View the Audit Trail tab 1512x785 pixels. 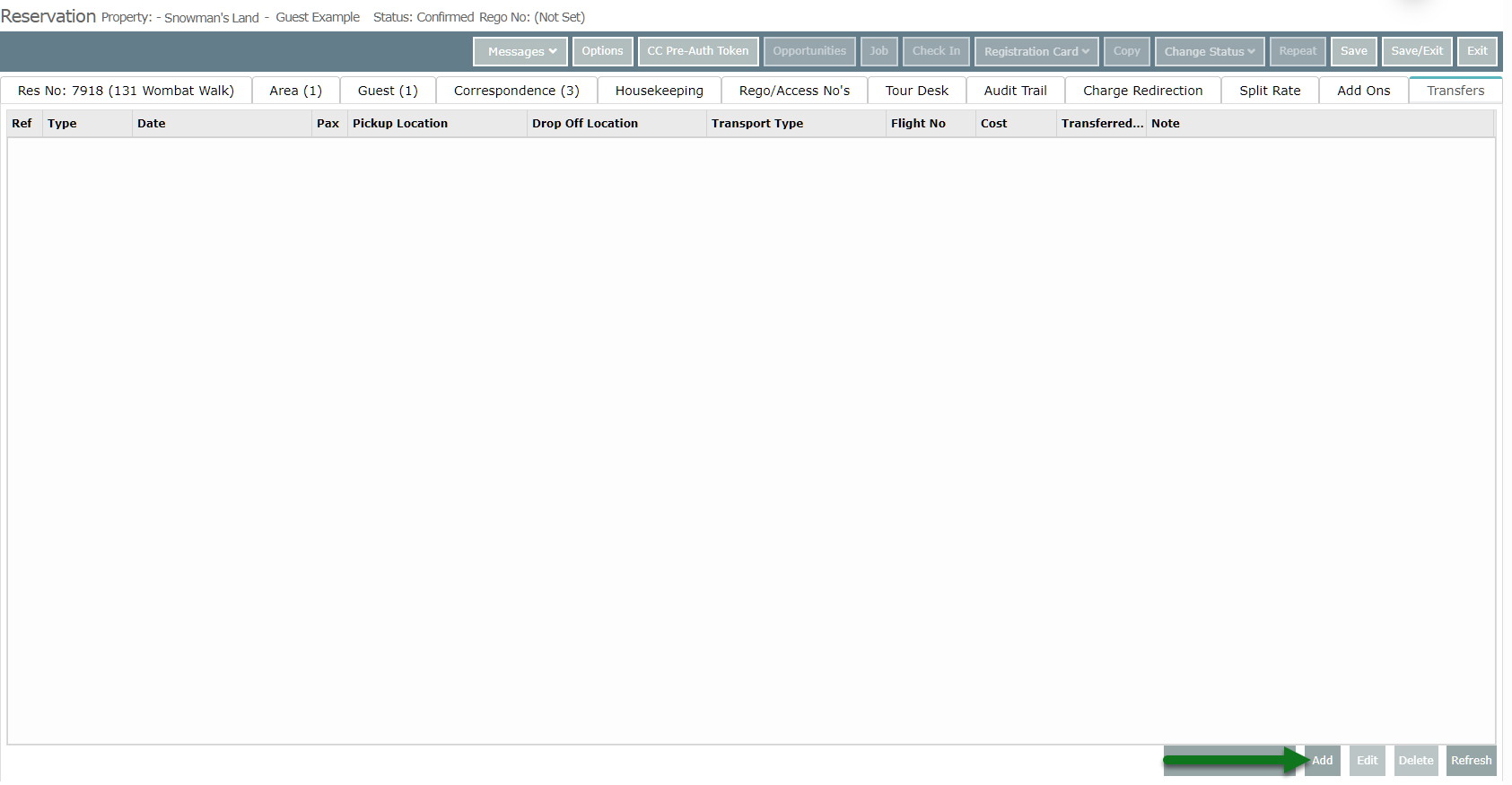pos(1016,91)
